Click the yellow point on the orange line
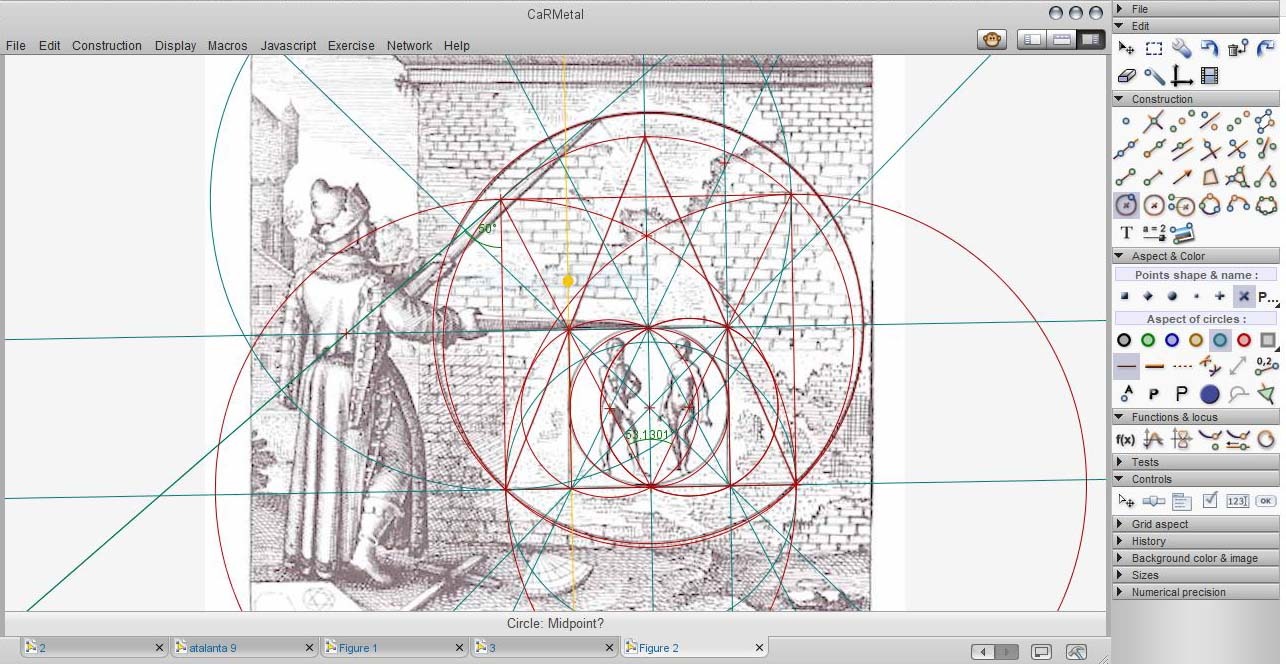1286x664 pixels. [568, 281]
